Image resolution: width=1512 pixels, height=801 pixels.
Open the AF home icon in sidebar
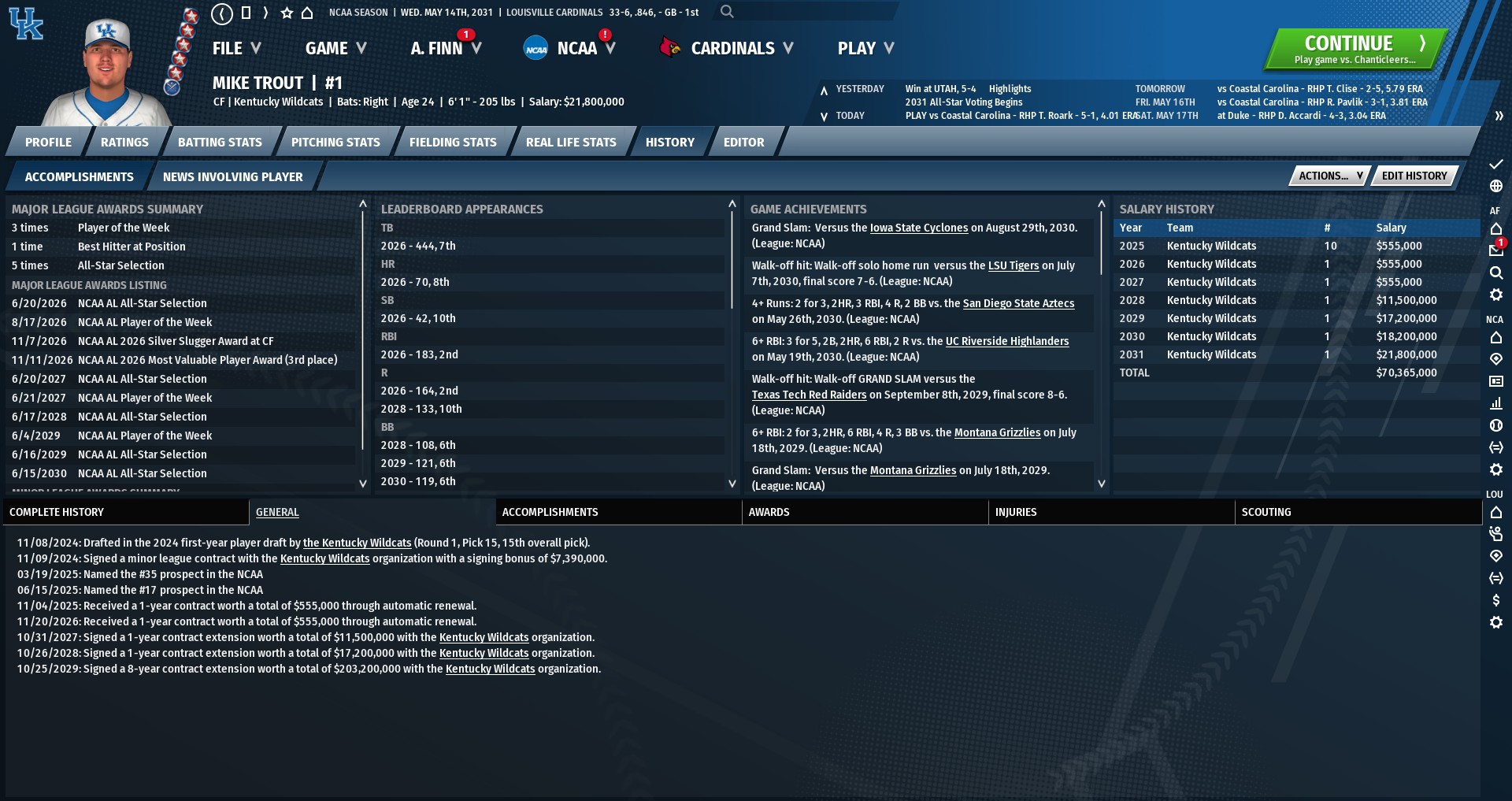tap(1496, 228)
